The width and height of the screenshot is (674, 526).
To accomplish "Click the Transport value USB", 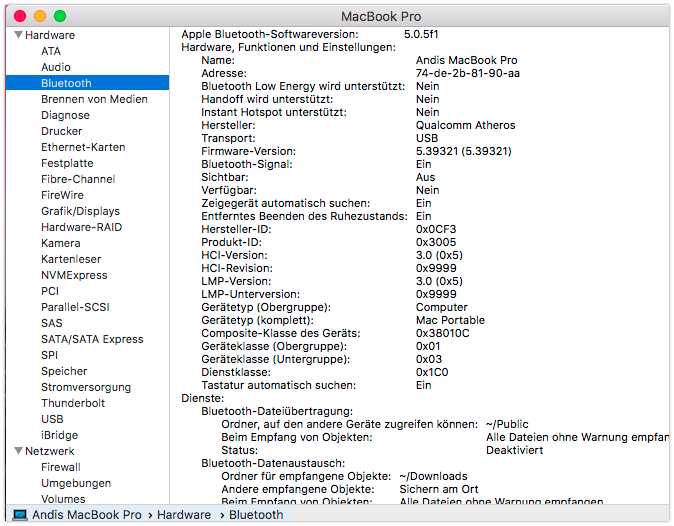I will click(427, 138).
